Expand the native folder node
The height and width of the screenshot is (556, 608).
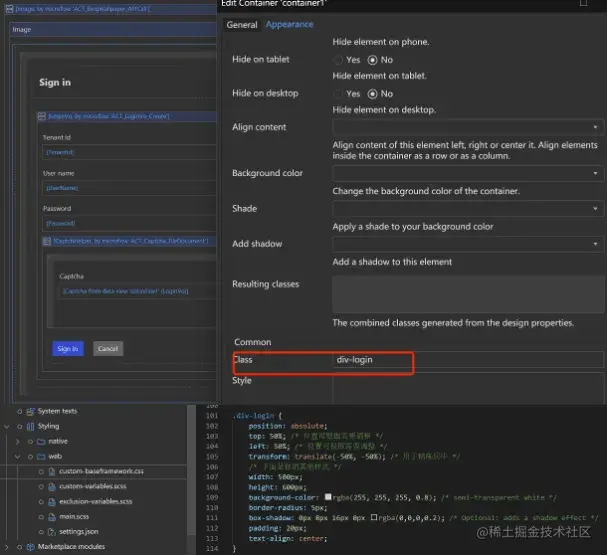[x=17, y=442]
